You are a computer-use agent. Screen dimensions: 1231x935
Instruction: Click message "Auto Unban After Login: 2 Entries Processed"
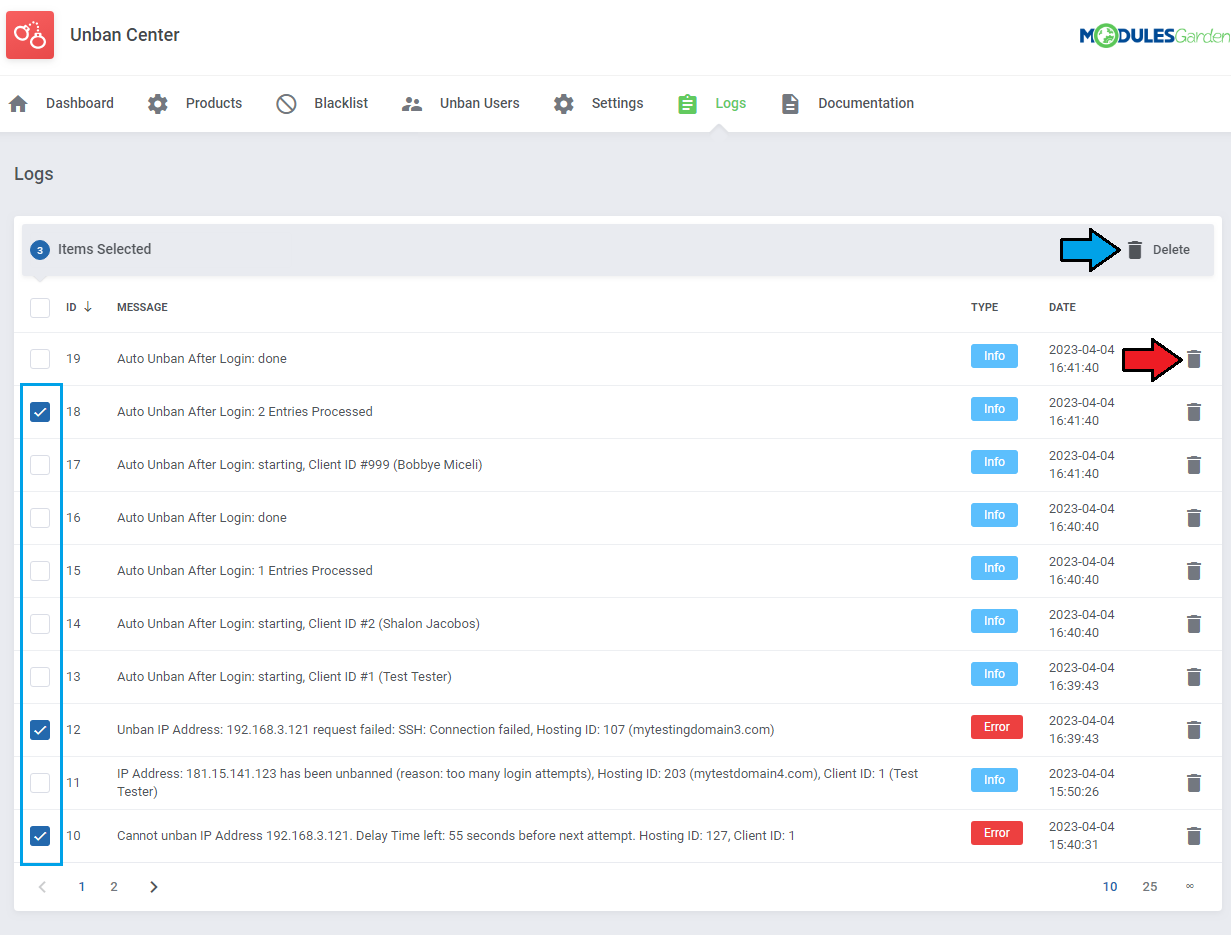245,412
